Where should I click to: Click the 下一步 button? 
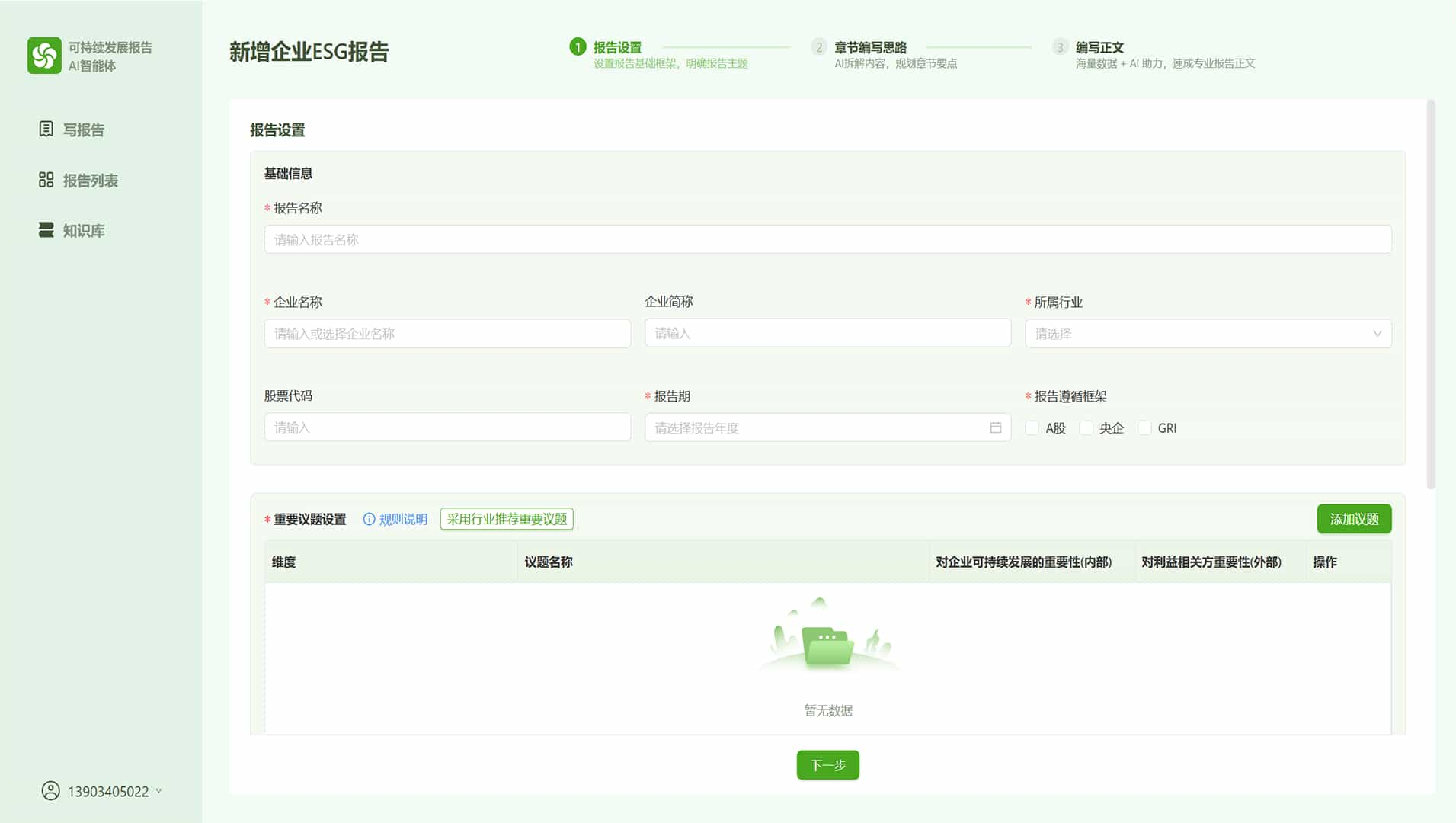pyautogui.click(x=827, y=765)
